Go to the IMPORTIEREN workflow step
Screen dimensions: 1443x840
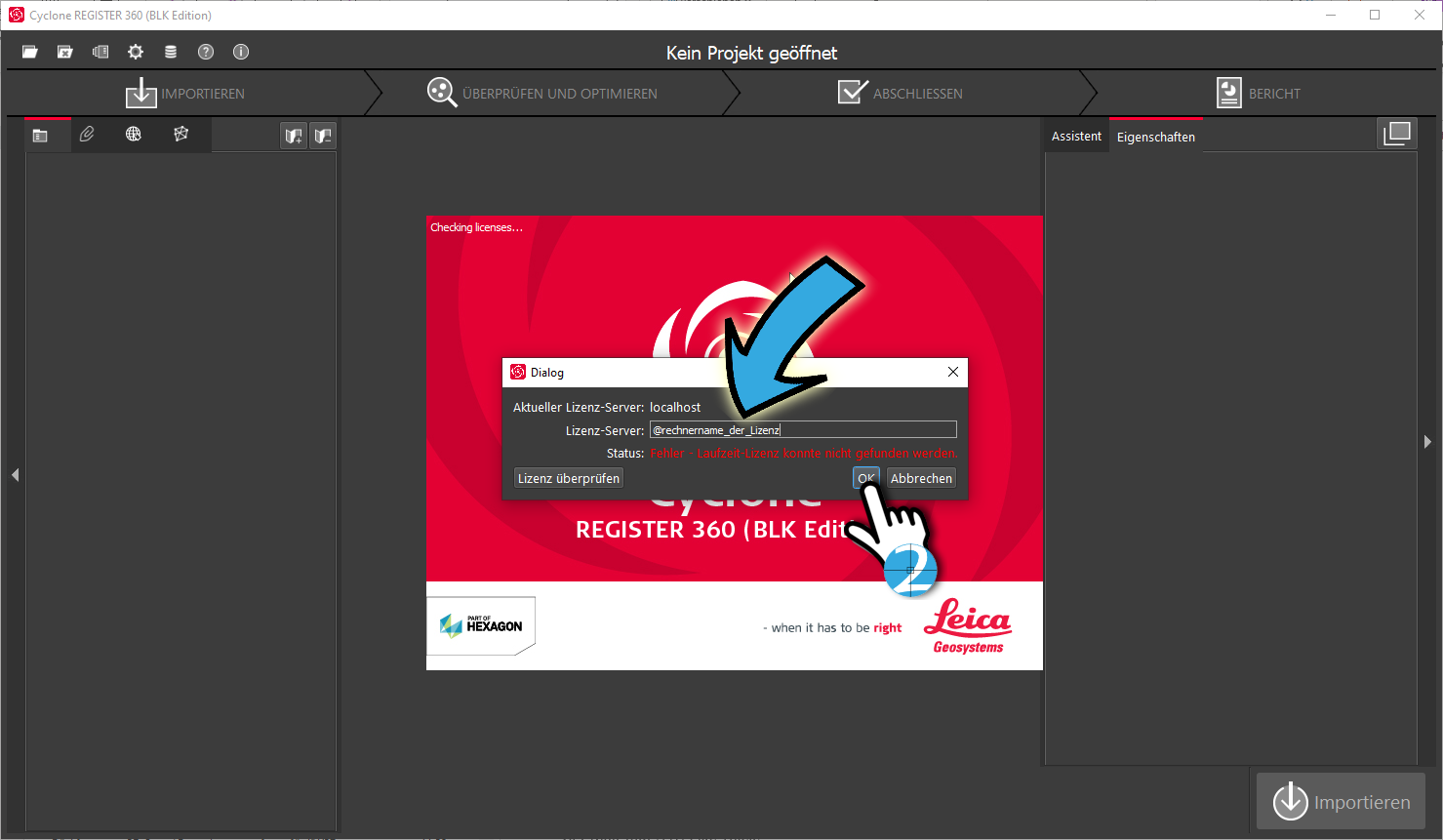coord(185,94)
